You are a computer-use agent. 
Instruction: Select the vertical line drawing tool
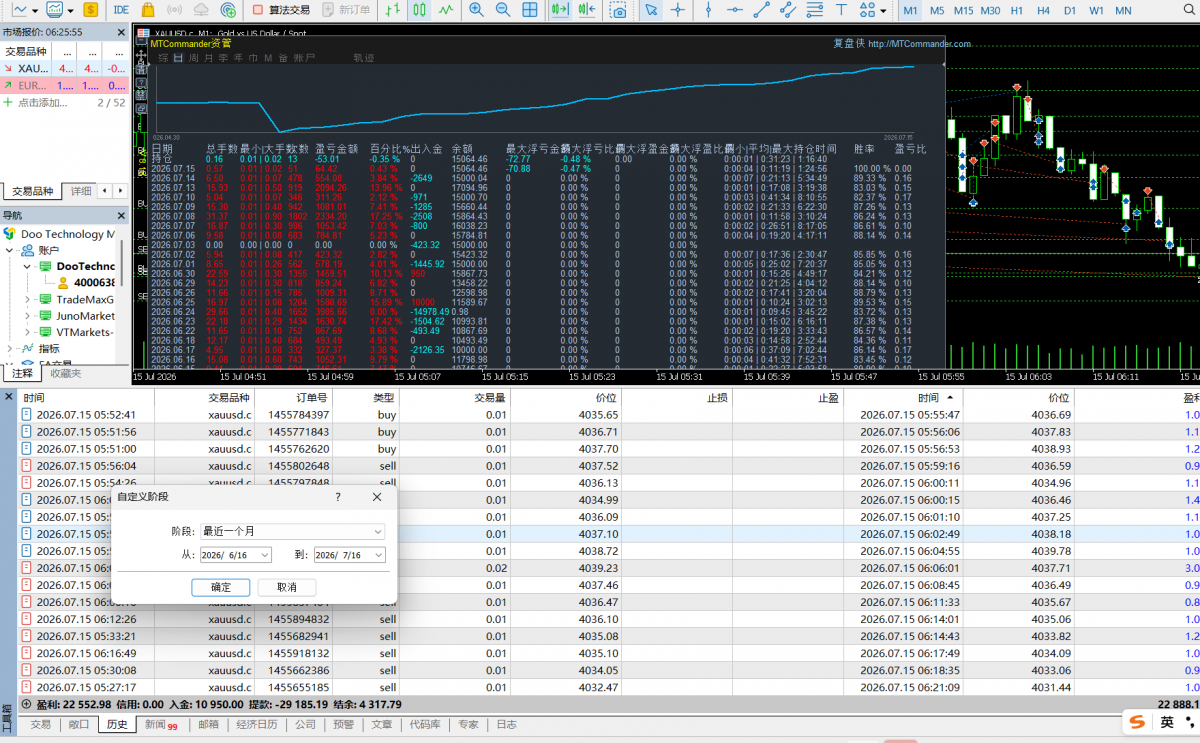click(708, 10)
